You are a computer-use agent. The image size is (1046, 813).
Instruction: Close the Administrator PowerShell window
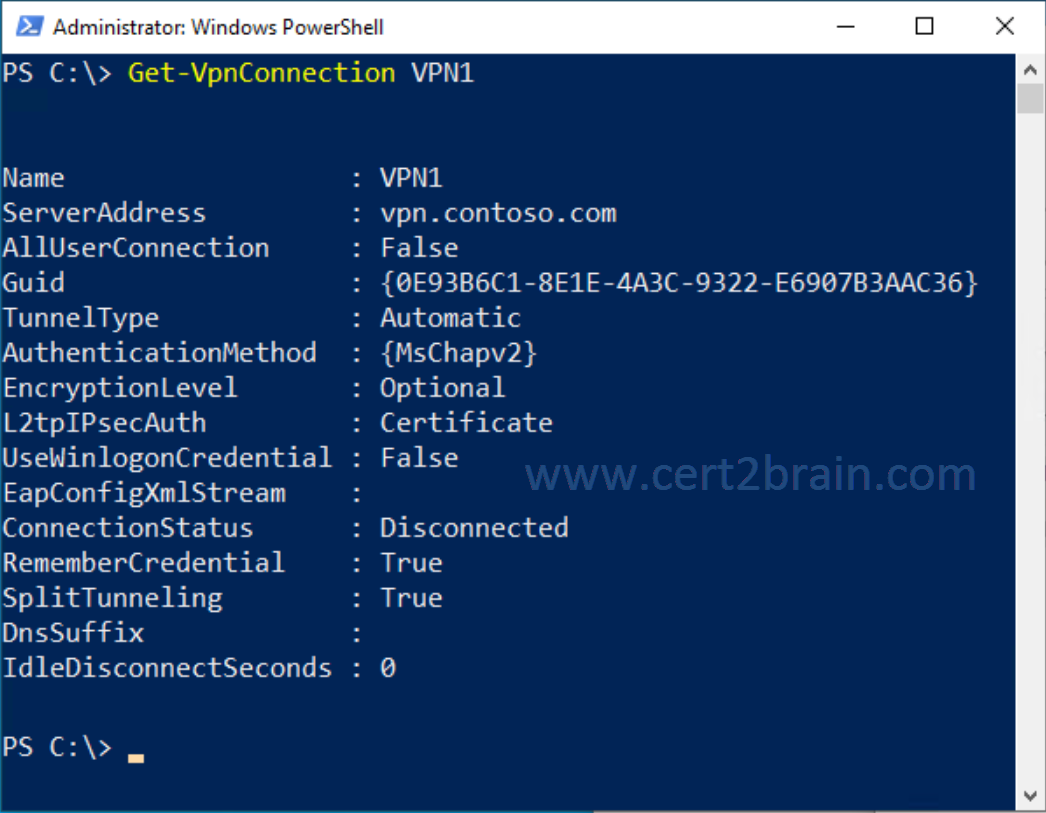[1004, 27]
